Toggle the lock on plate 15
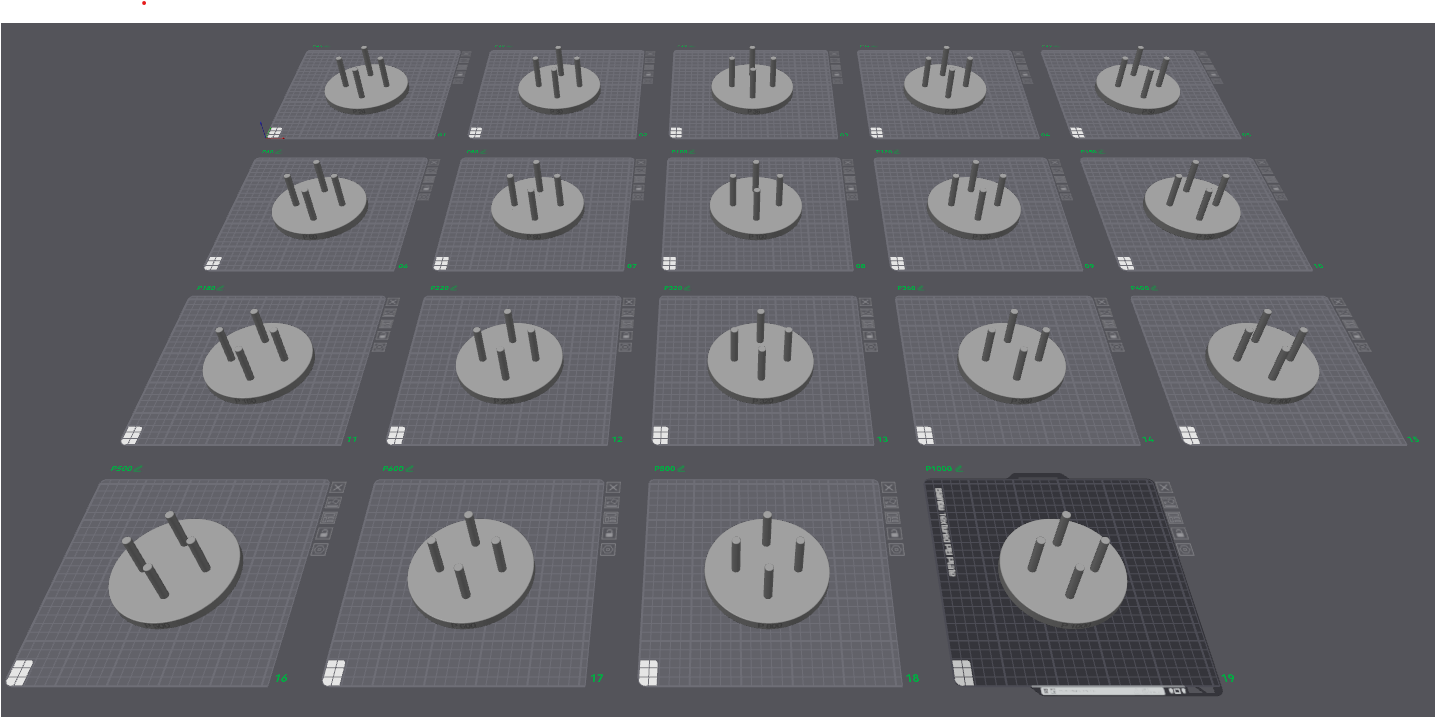 (1357, 336)
